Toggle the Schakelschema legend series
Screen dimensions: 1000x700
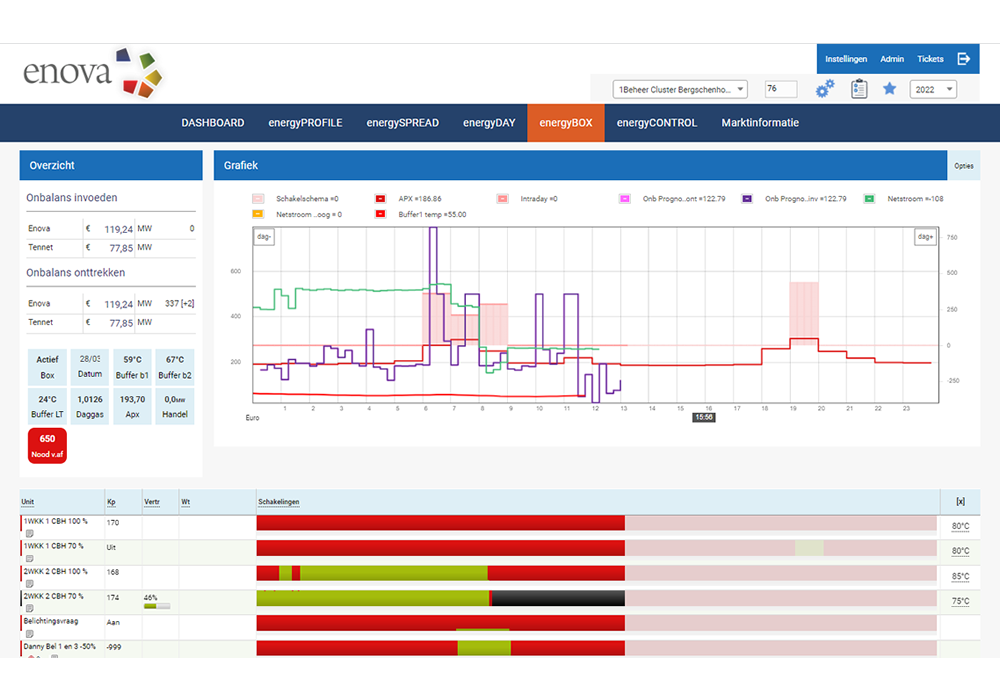click(258, 199)
